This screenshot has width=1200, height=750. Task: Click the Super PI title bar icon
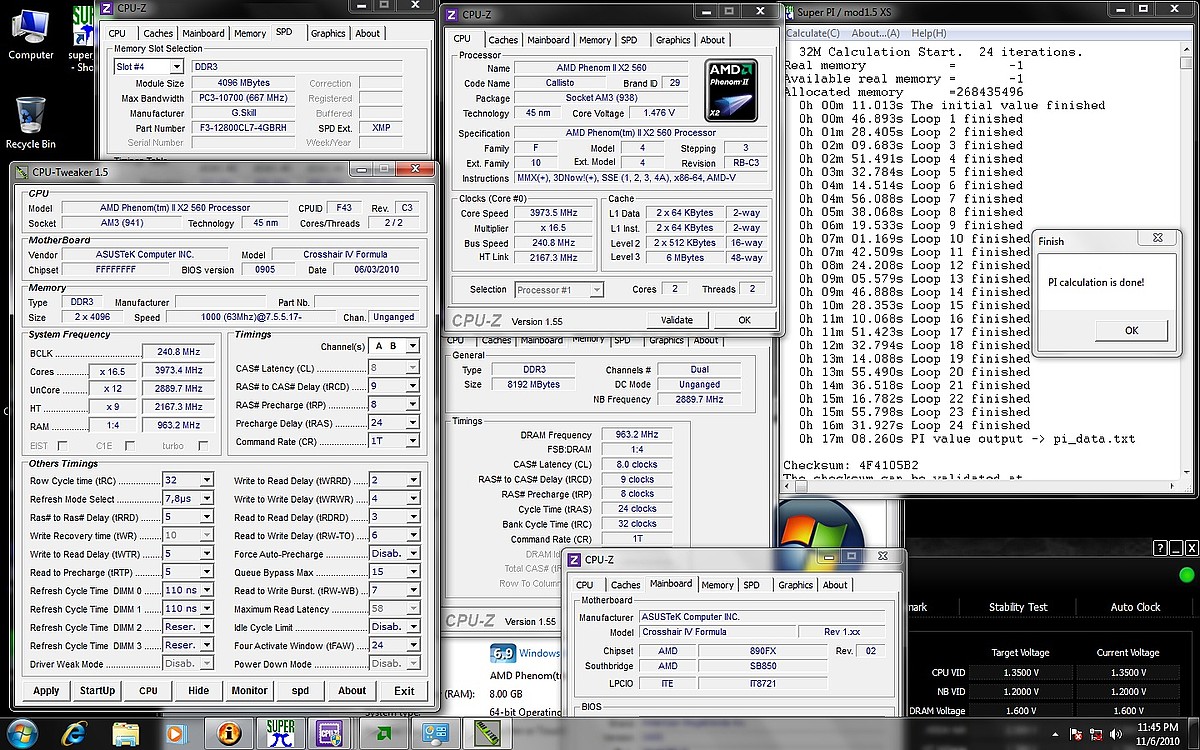click(788, 12)
